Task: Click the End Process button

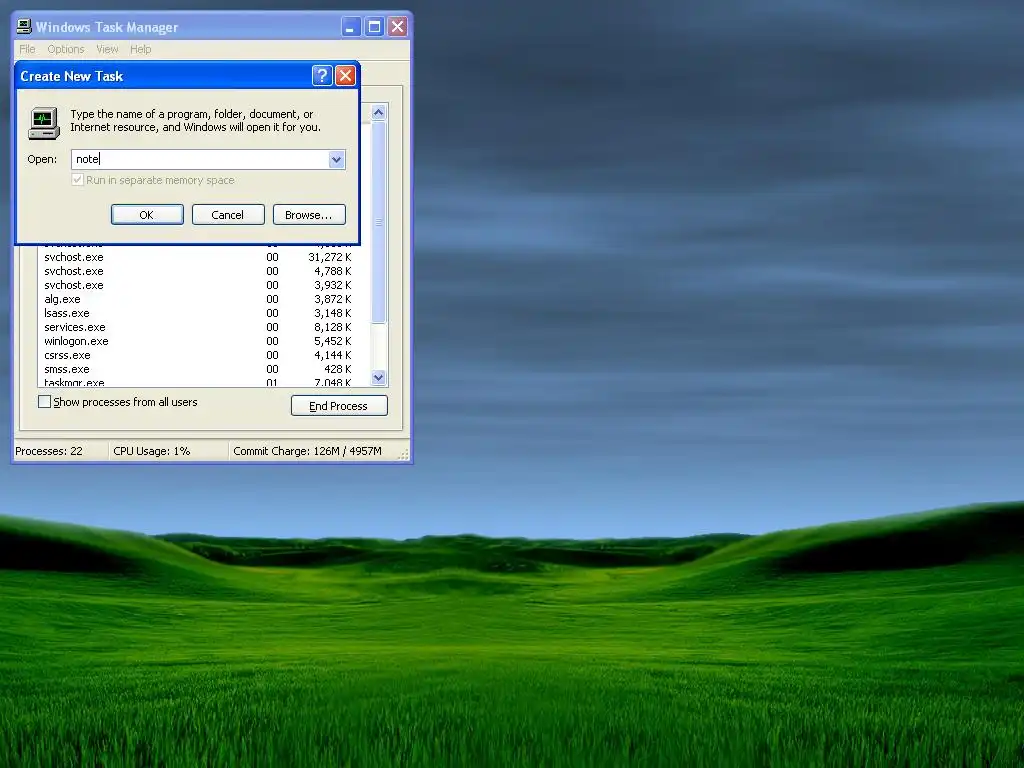Action: [339, 406]
